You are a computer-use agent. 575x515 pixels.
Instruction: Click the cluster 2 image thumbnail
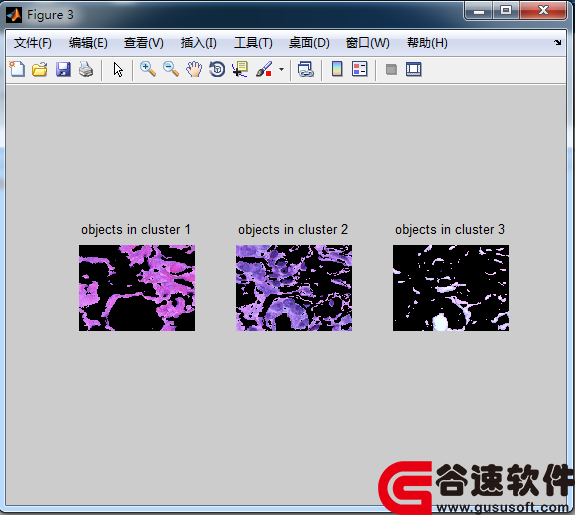tap(294, 288)
